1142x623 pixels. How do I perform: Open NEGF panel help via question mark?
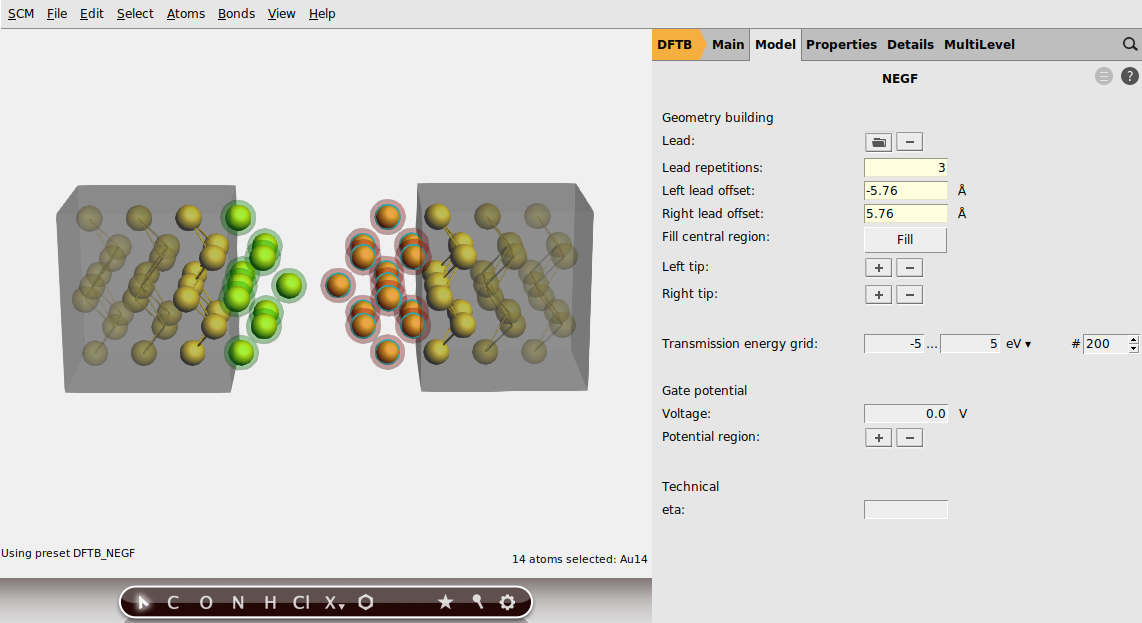pos(1129,76)
